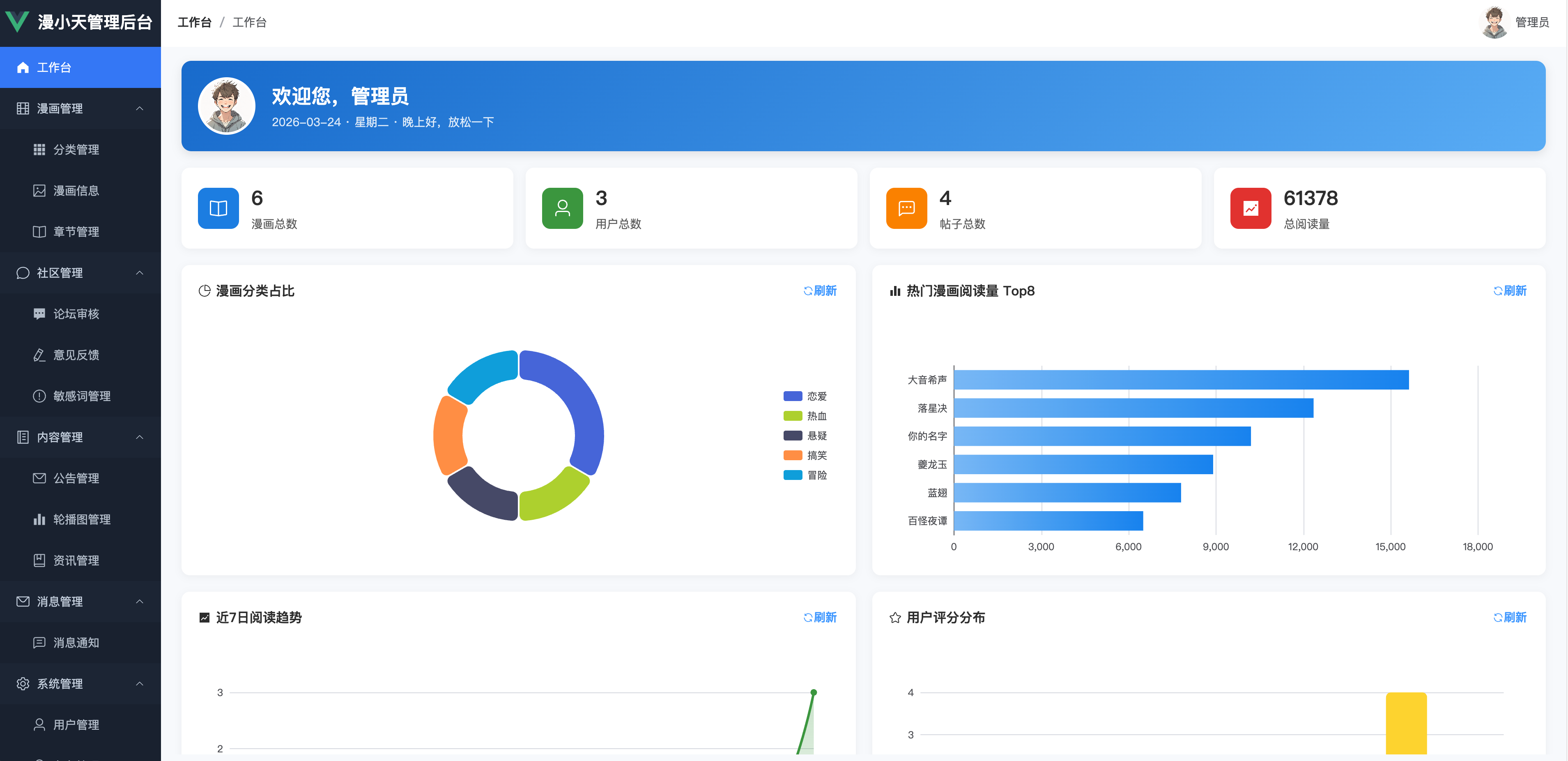Image resolution: width=1568 pixels, height=761 pixels.
Task: Go to 工作台 in the sidebar
Action: pos(80,67)
